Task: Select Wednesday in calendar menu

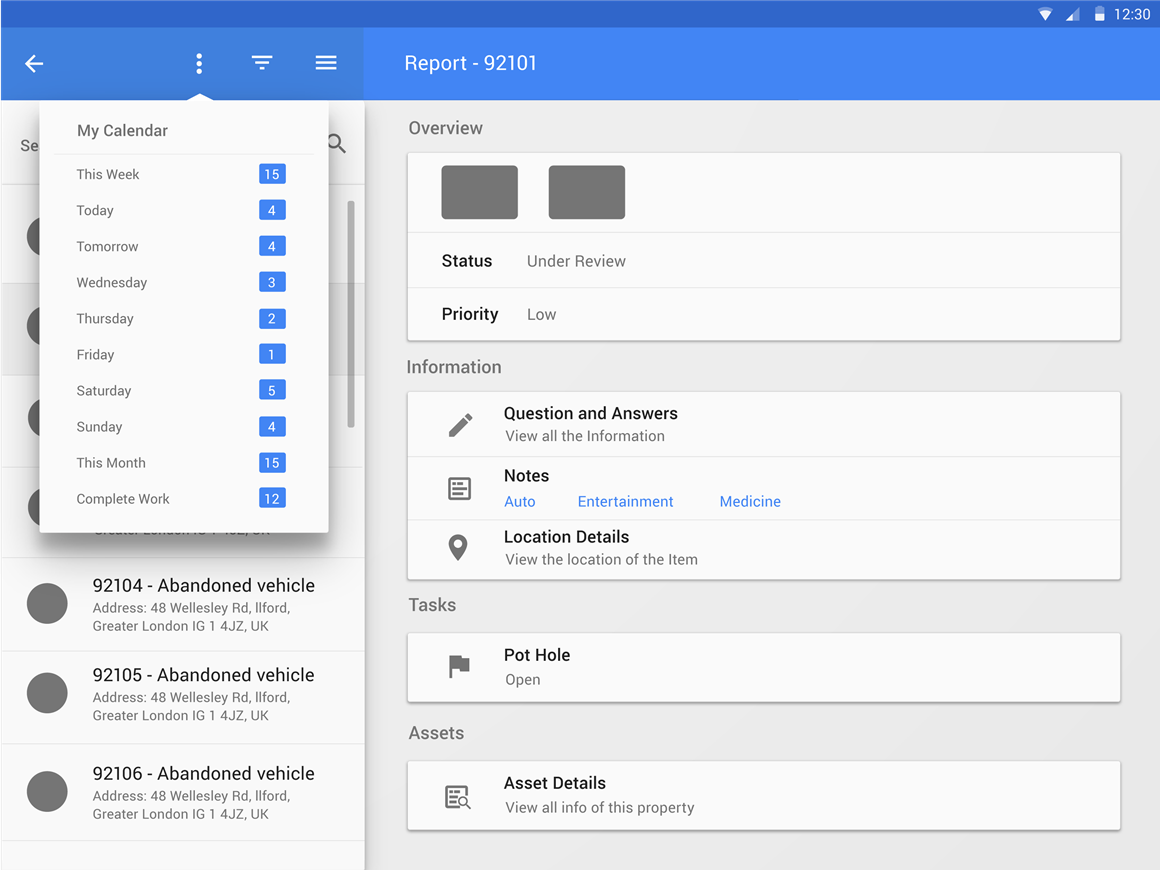Action: point(183,283)
